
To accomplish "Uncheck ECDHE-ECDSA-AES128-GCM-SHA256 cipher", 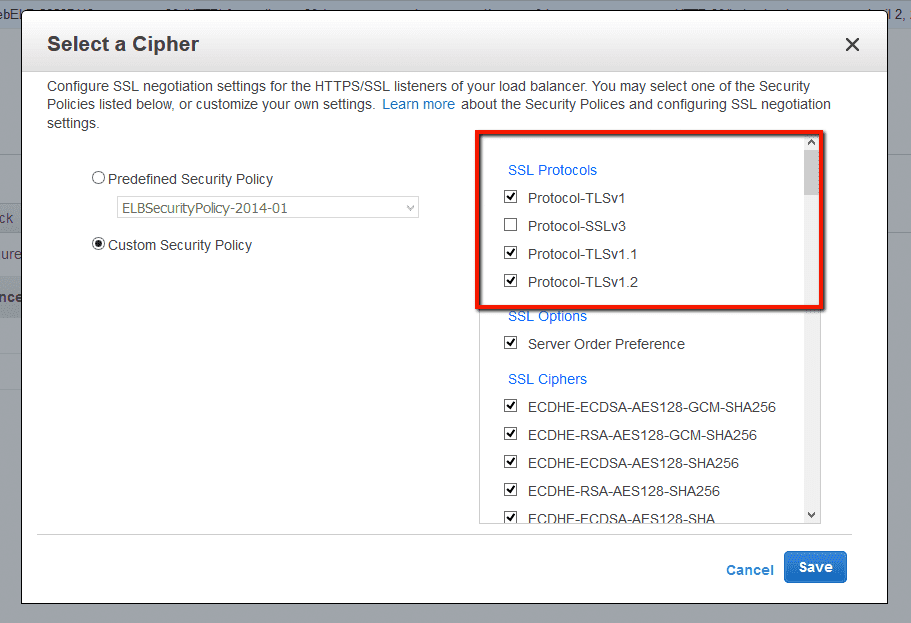I will 510,406.
